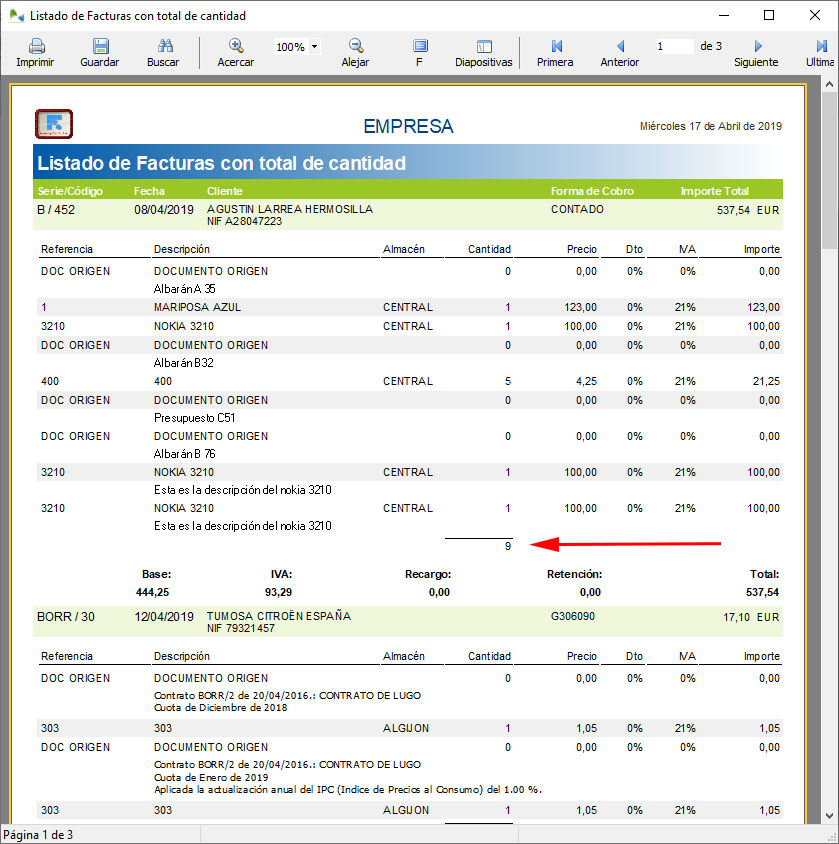Image resolution: width=839 pixels, height=844 pixels.
Task: Click the scrollbar up arrow
Action: pyautogui.click(x=829, y=86)
